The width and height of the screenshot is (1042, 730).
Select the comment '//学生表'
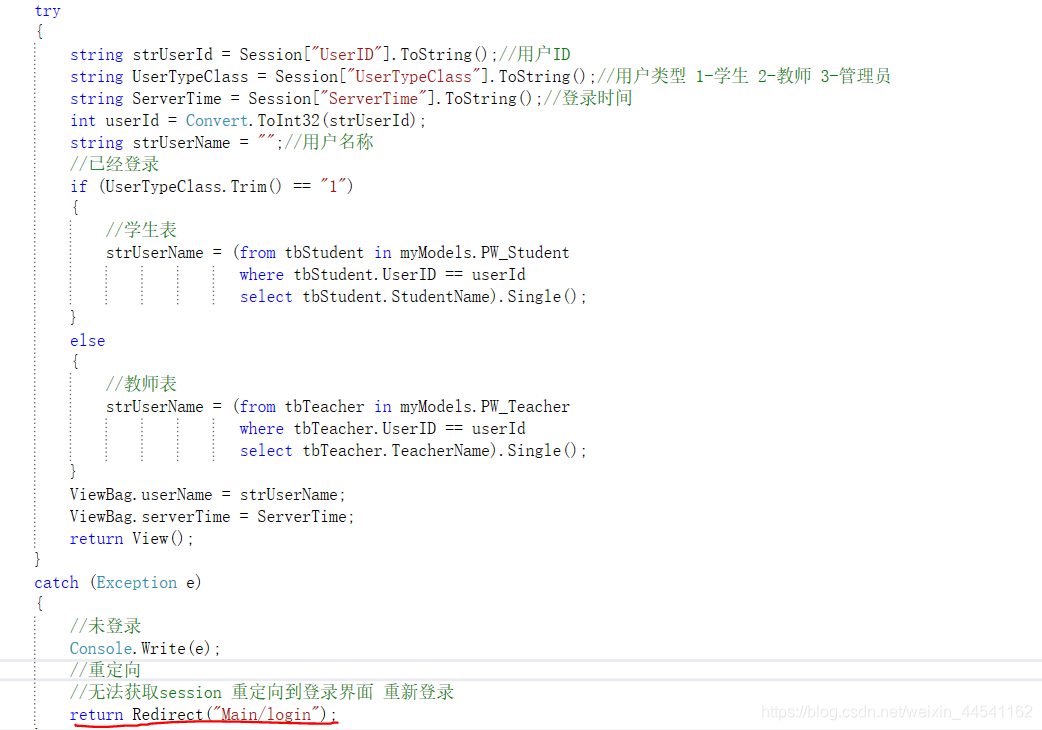point(141,230)
